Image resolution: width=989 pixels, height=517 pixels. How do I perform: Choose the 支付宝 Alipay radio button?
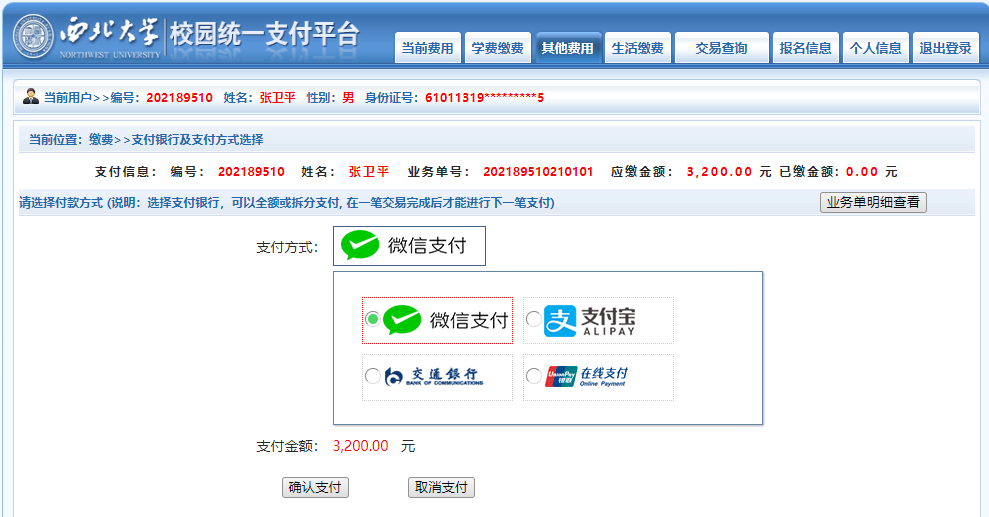533,319
